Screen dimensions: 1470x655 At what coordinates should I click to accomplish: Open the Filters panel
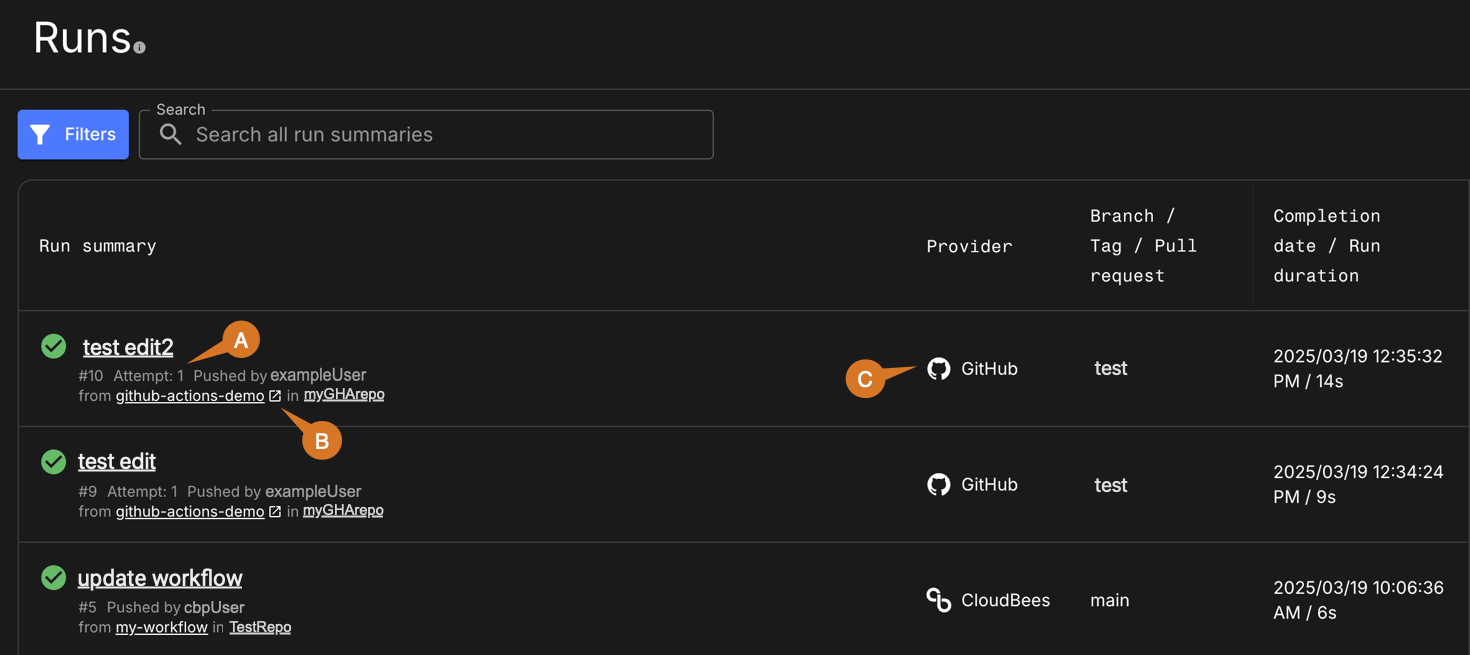73,135
